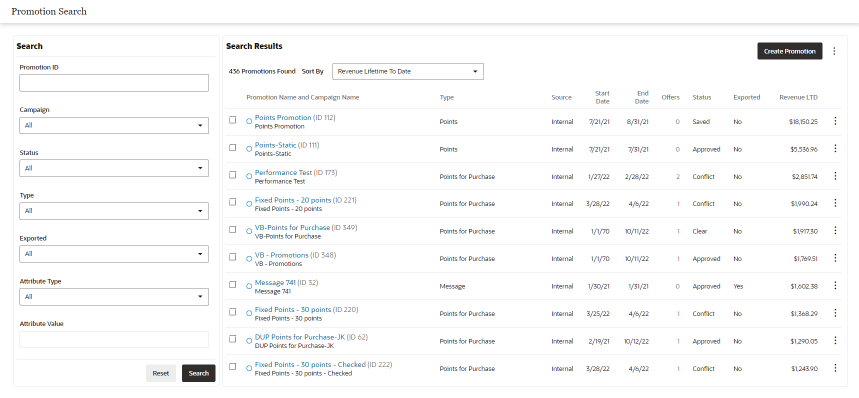859x398 pixels.
Task: Click the Reset button
Action: pos(161,373)
